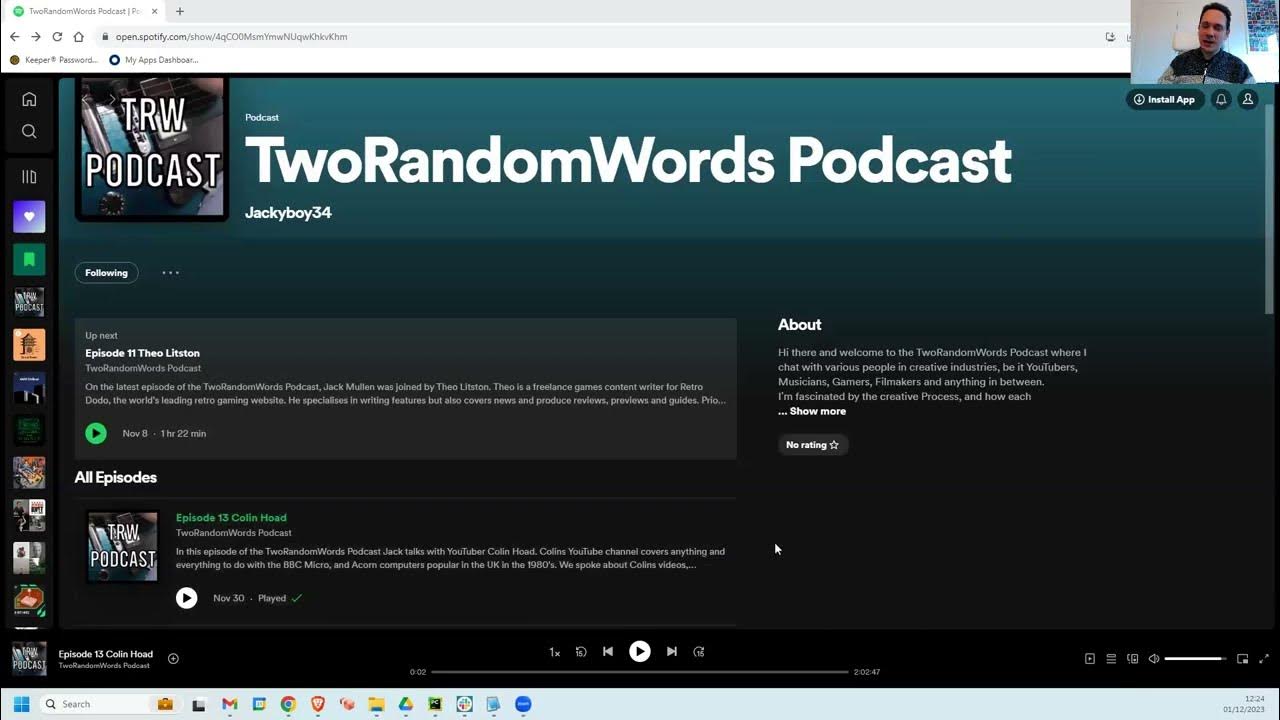Open the Now Playing view icon
Screen dimensions: 1280x720
tap(1089, 658)
